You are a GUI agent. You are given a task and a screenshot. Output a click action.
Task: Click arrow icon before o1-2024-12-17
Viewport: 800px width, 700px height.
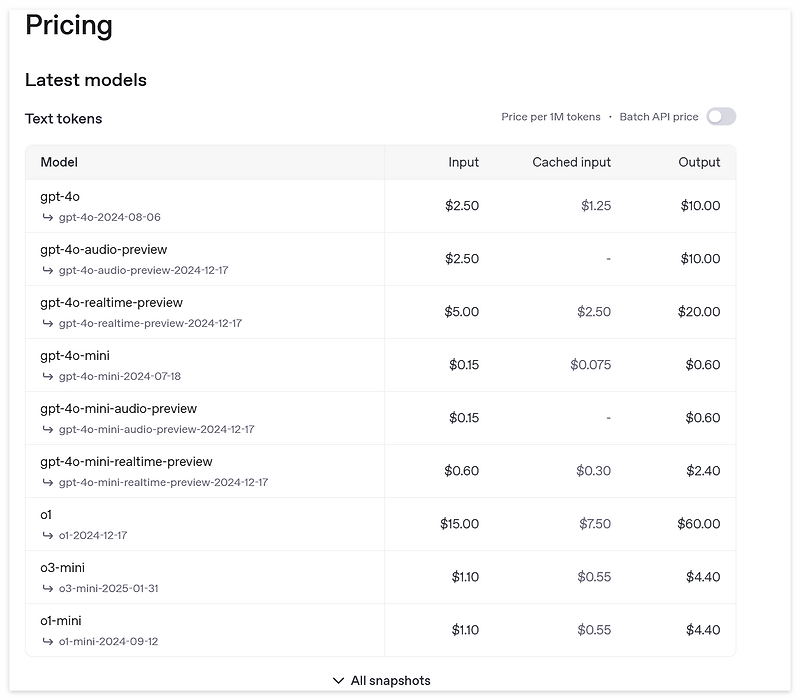pos(47,536)
